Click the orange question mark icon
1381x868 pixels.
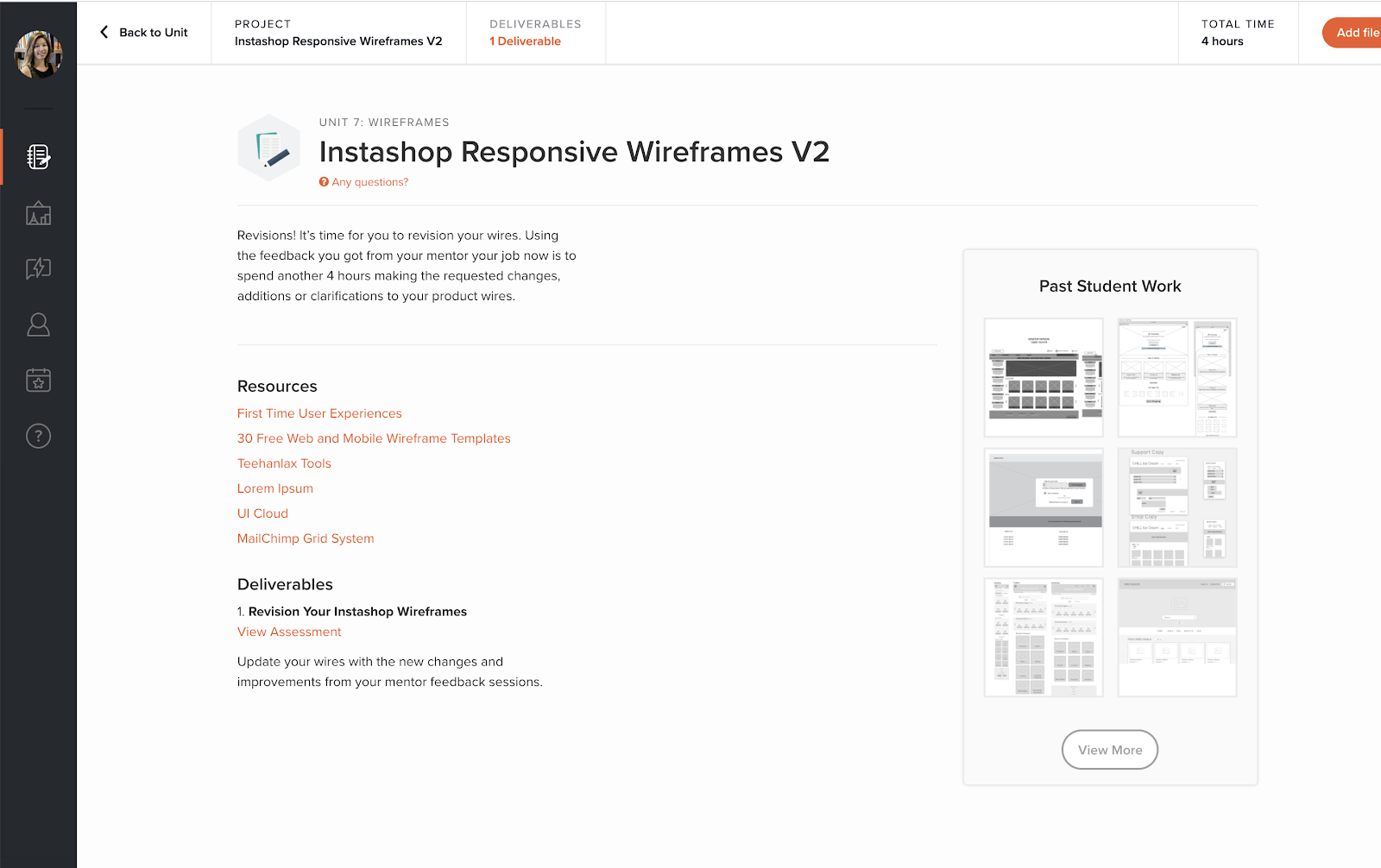(x=324, y=182)
